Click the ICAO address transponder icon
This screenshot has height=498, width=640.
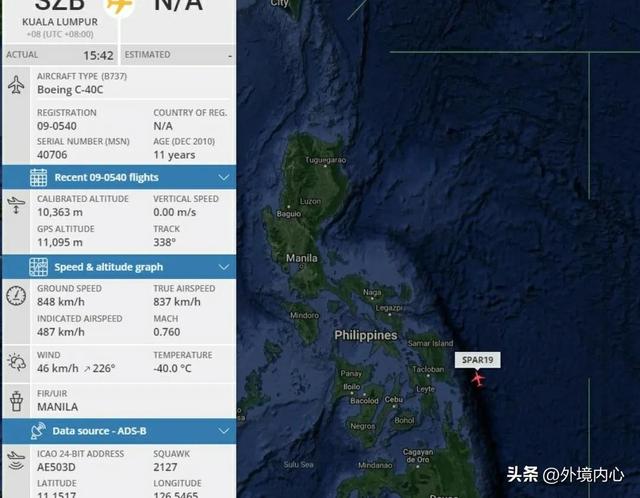[16, 461]
